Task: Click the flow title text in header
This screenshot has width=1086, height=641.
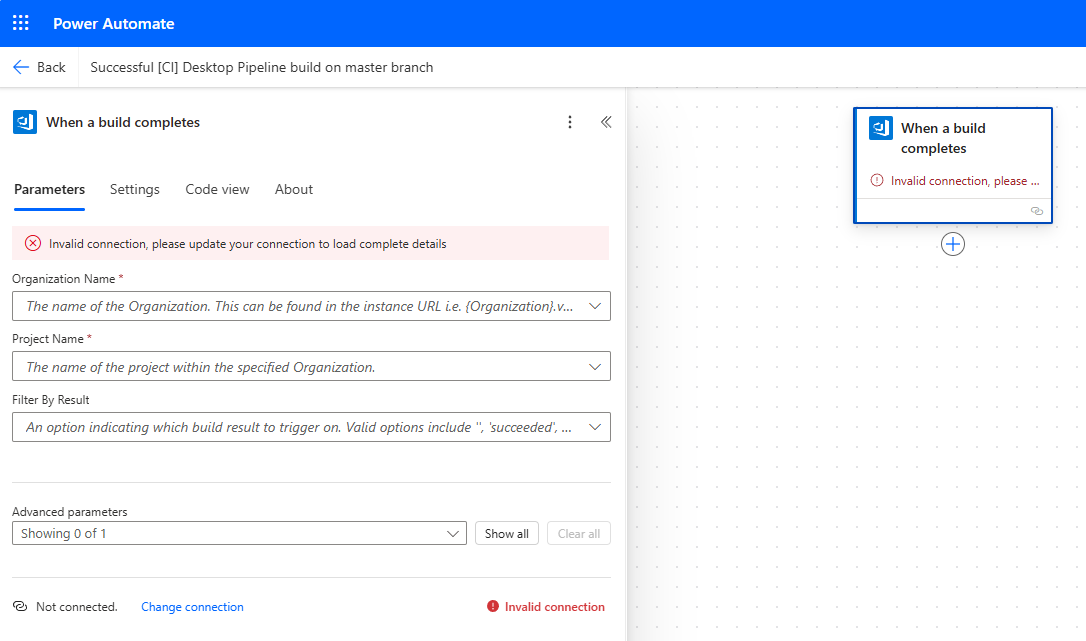Action: (262, 67)
